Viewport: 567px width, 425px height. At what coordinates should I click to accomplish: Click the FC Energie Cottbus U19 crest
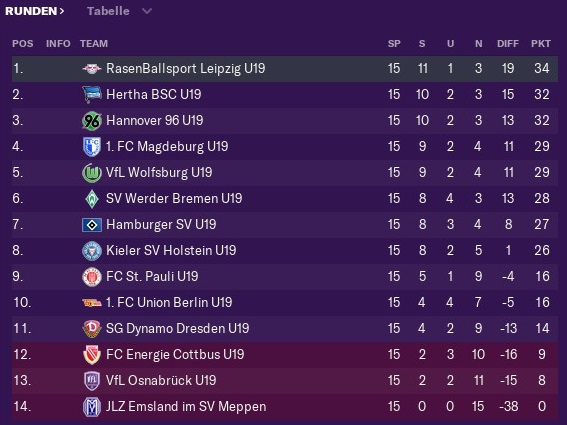tap(91, 355)
